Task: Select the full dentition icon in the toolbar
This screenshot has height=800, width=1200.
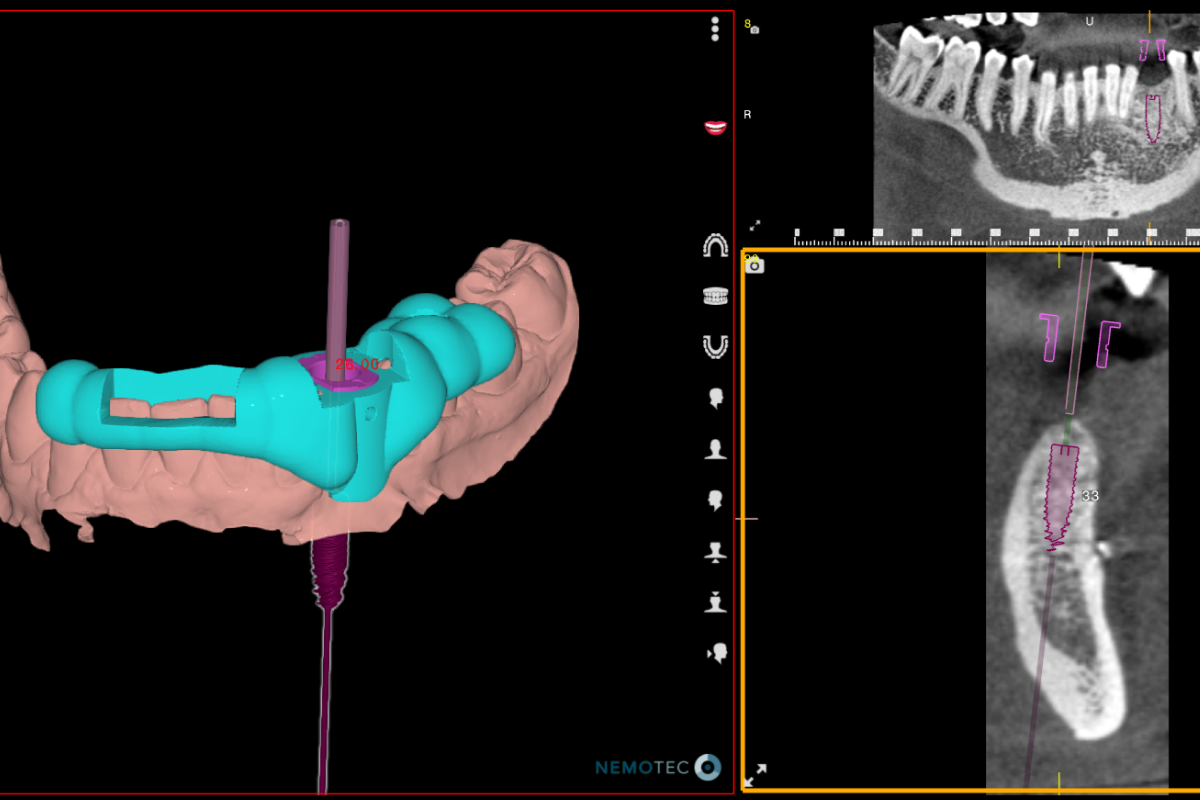Action: pos(715,295)
